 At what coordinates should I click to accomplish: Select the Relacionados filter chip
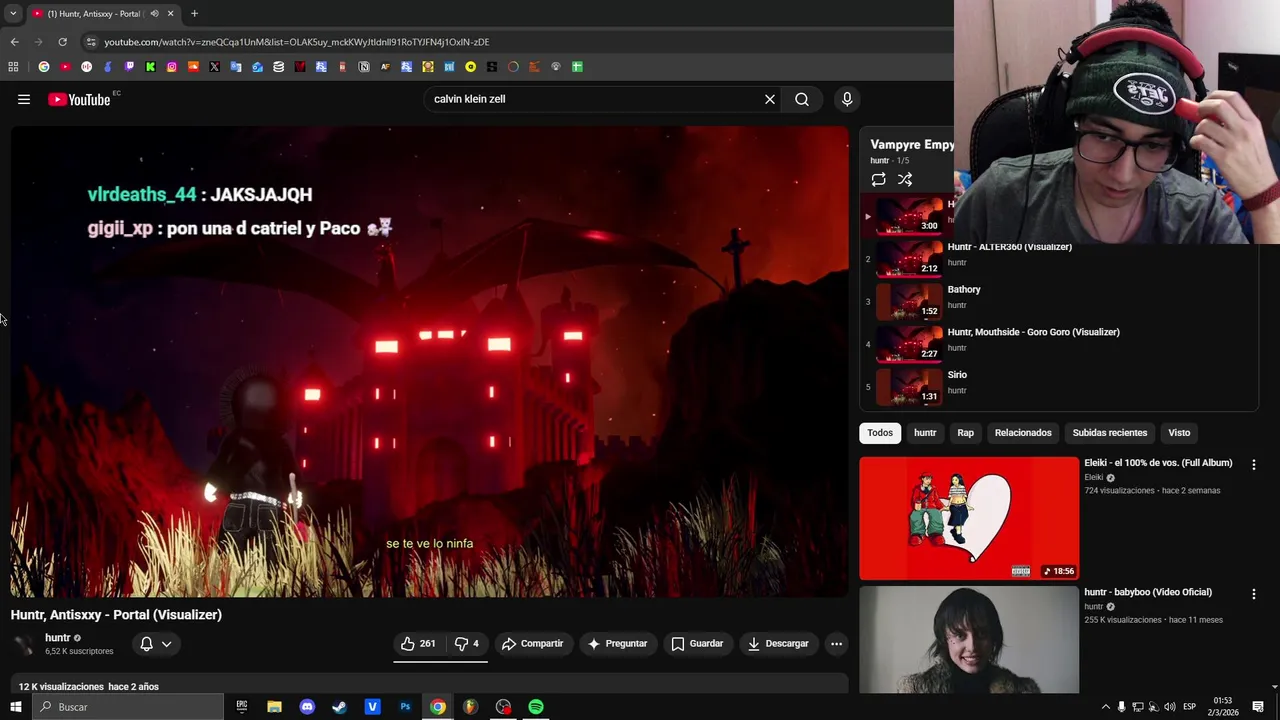point(1023,433)
